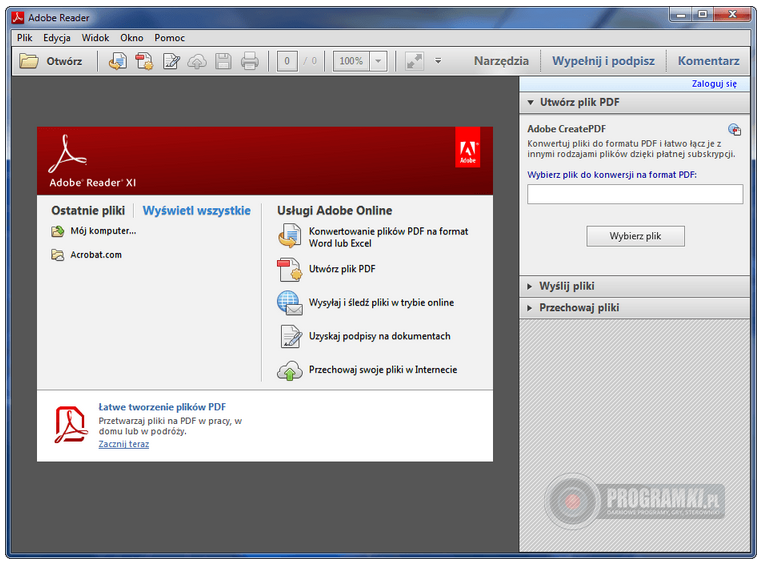
Task: Maximize the Adobe Reader window
Action: [x=702, y=15]
